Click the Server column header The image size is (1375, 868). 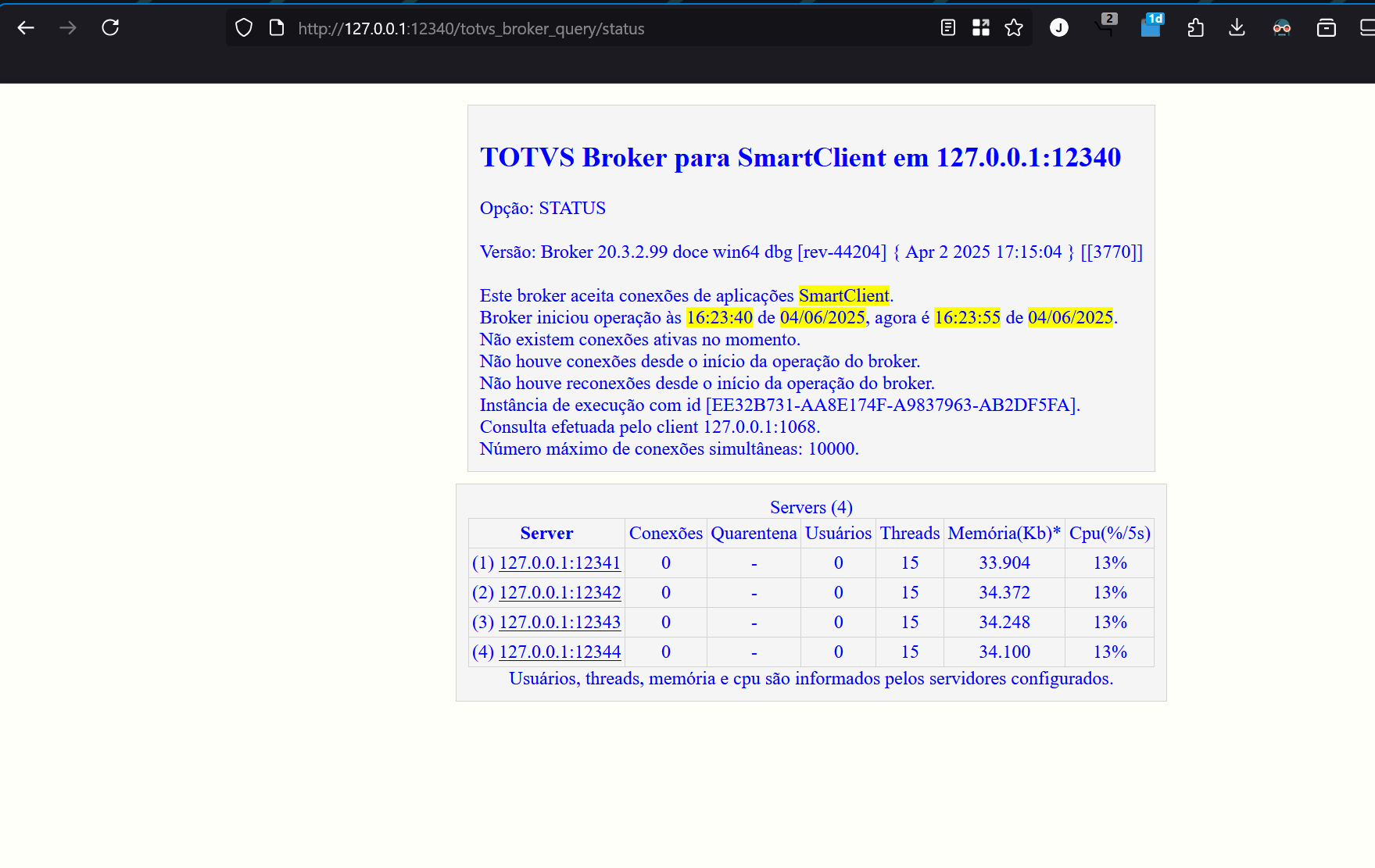click(x=546, y=533)
